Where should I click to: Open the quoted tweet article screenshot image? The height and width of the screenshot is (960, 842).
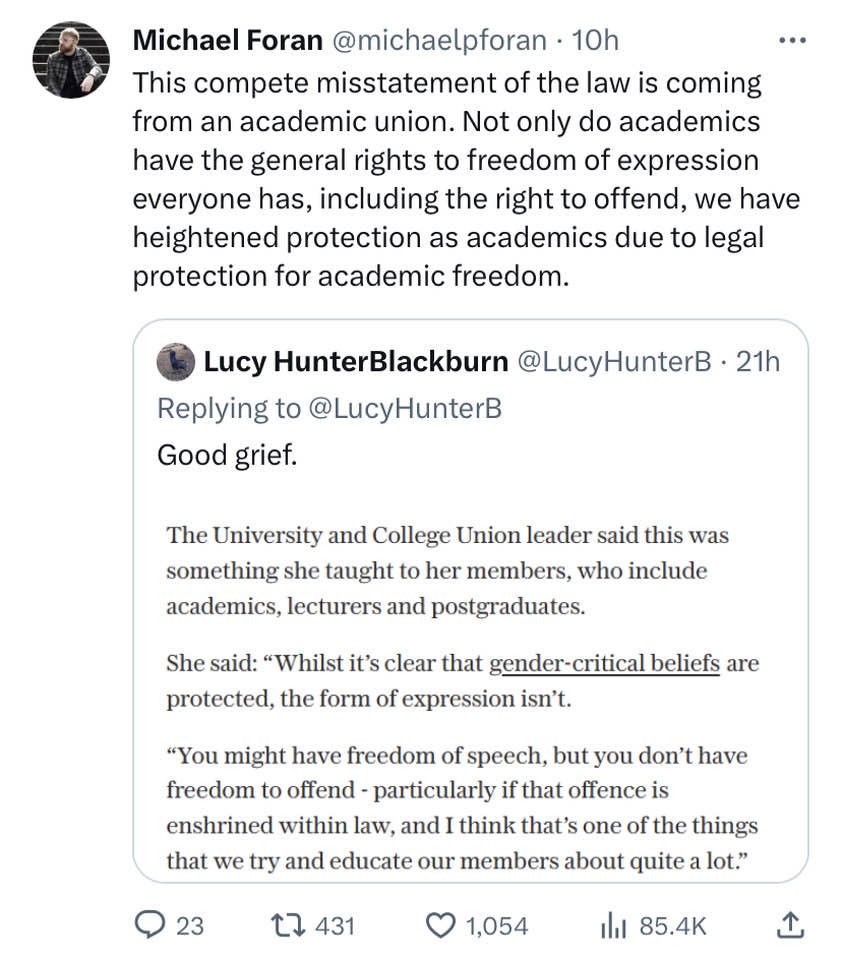click(x=470, y=690)
